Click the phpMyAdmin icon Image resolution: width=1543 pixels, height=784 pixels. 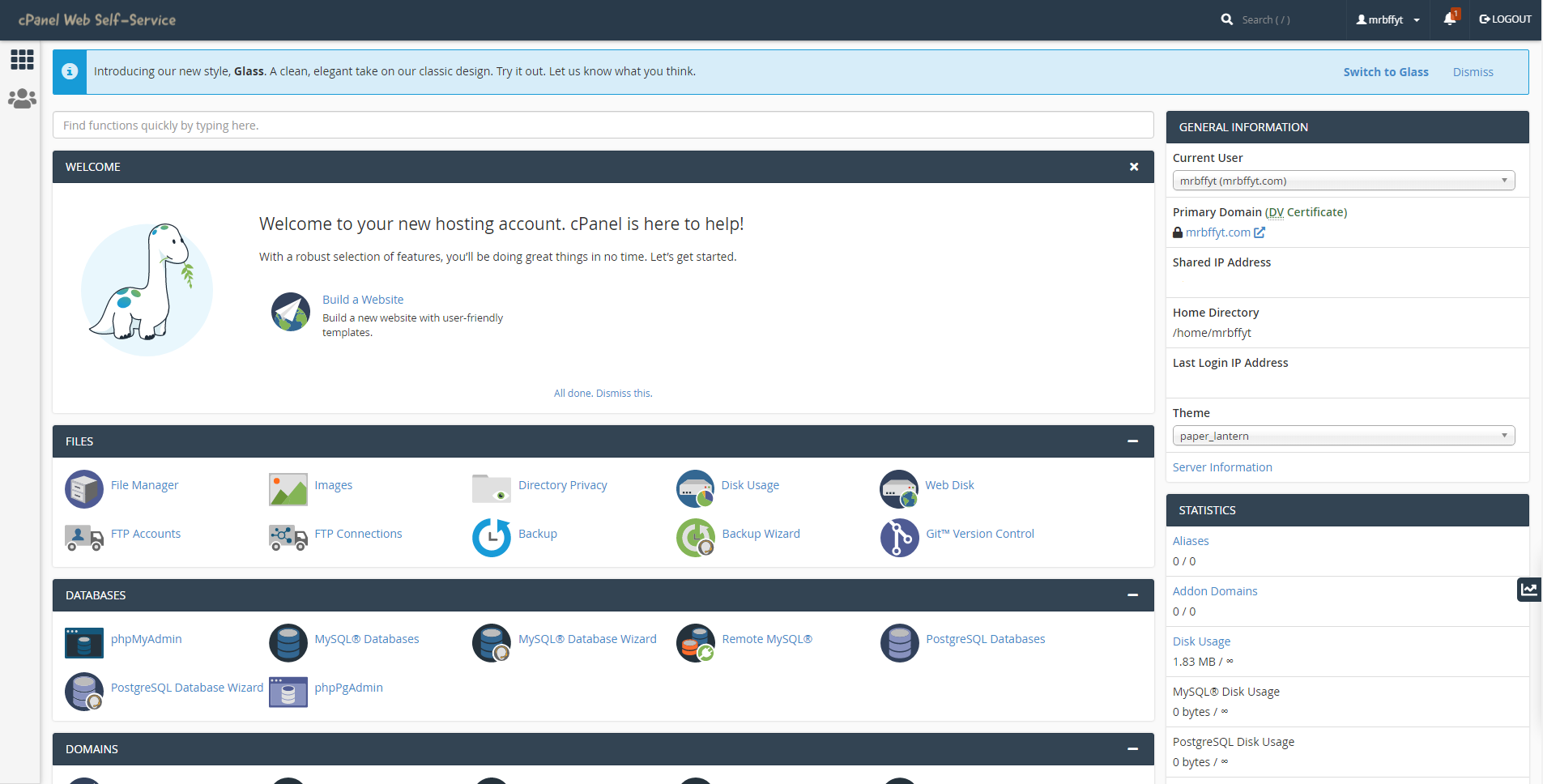(x=84, y=642)
